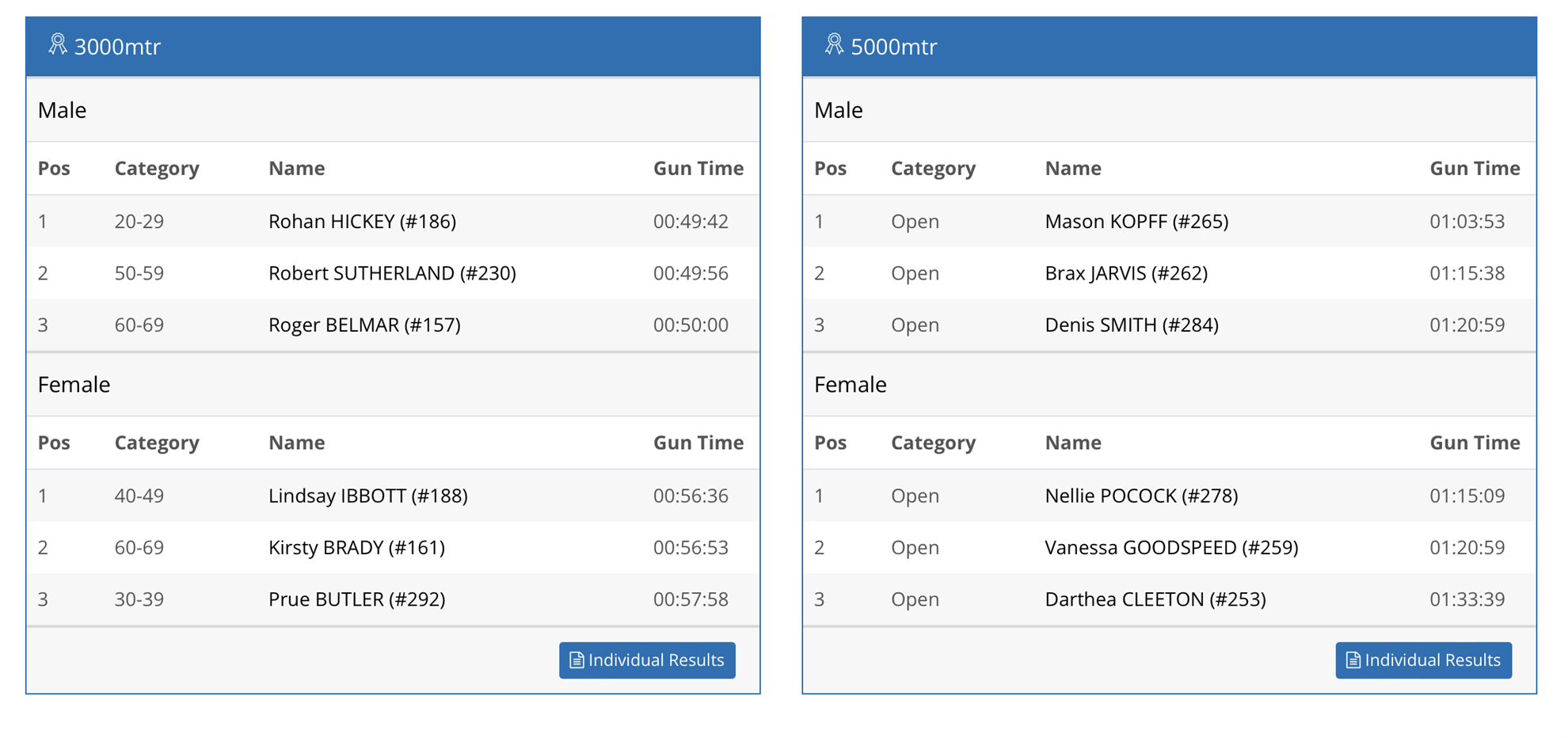The height and width of the screenshot is (738, 1568).
Task: Click category 50-59 in Robert SUTHERLAND's row
Action: pyautogui.click(x=139, y=273)
